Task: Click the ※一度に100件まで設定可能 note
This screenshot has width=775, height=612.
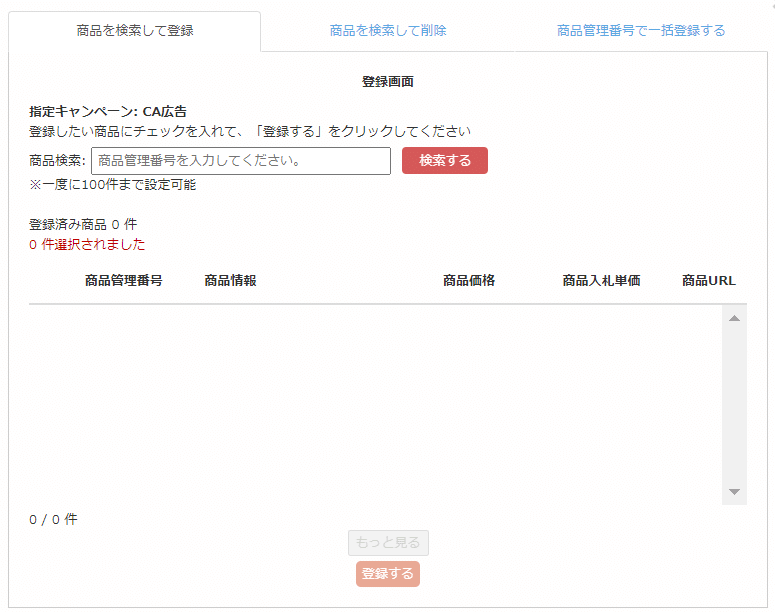Action: [113, 185]
